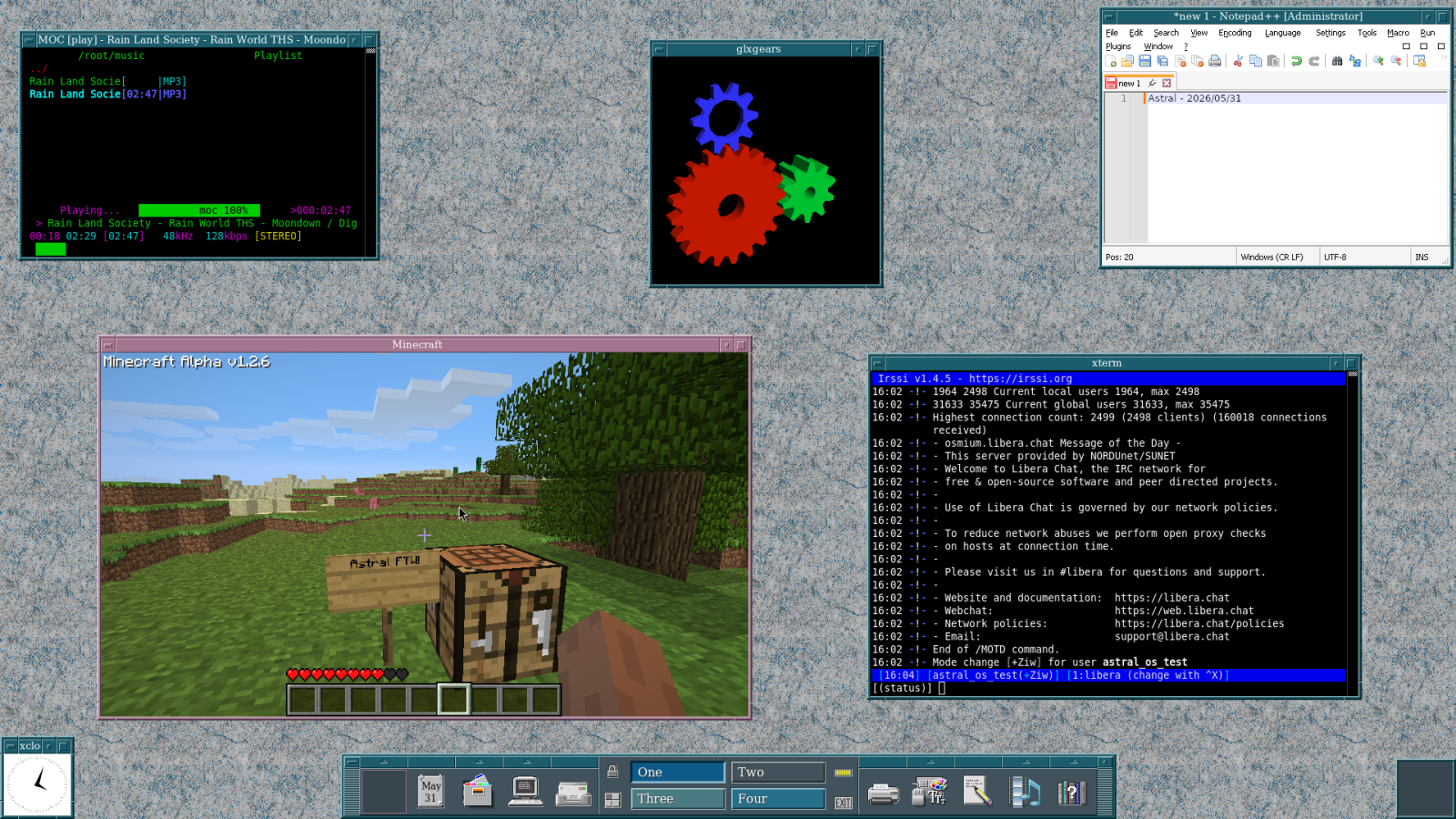Click the Synchronize scrolling icon in Notepad++

pos(1420,61)
